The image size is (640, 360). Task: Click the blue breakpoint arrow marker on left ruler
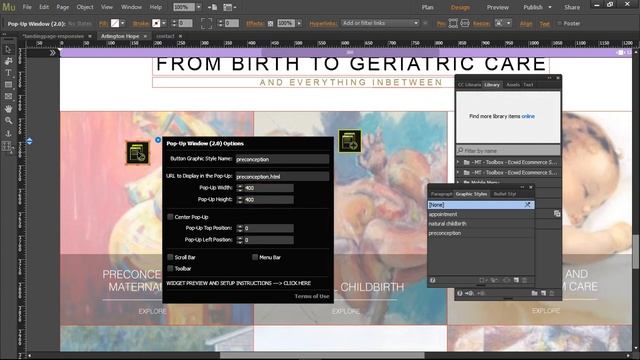pyautogui.click(x=29, y=141)
